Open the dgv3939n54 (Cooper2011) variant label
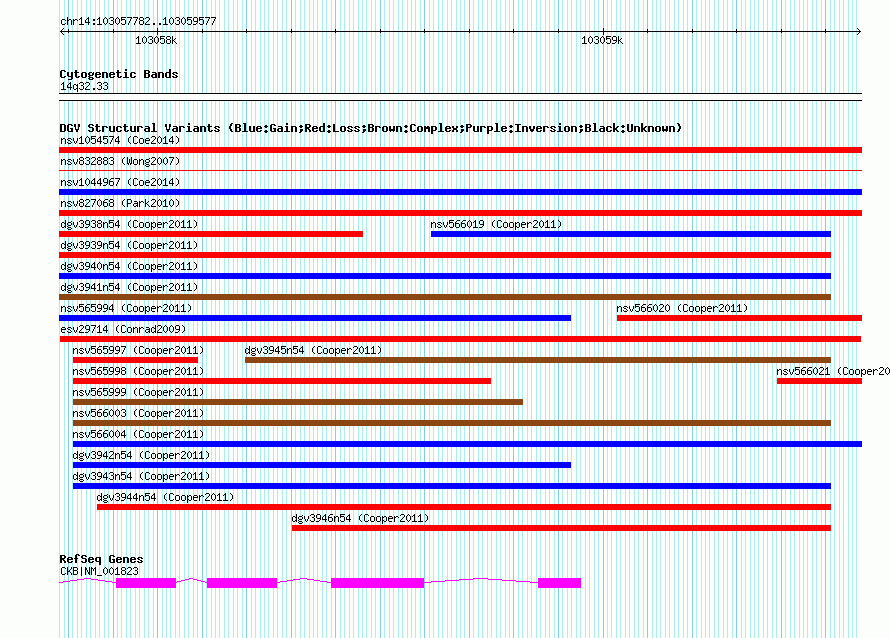The height and width of the screenshot is (638, 890). [129, 245]
